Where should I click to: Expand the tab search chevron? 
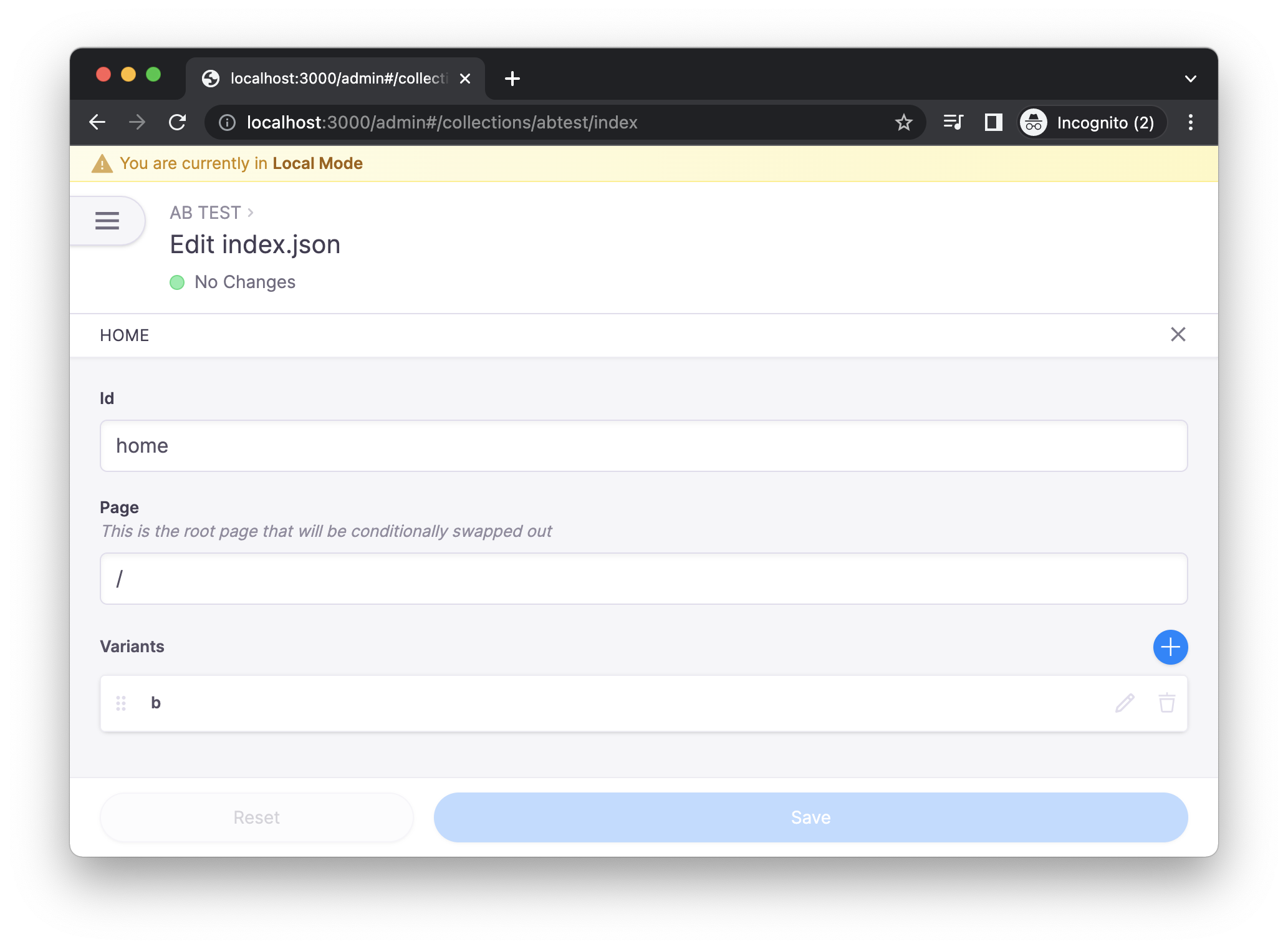pyautogui.click(x=1190, y=79)
